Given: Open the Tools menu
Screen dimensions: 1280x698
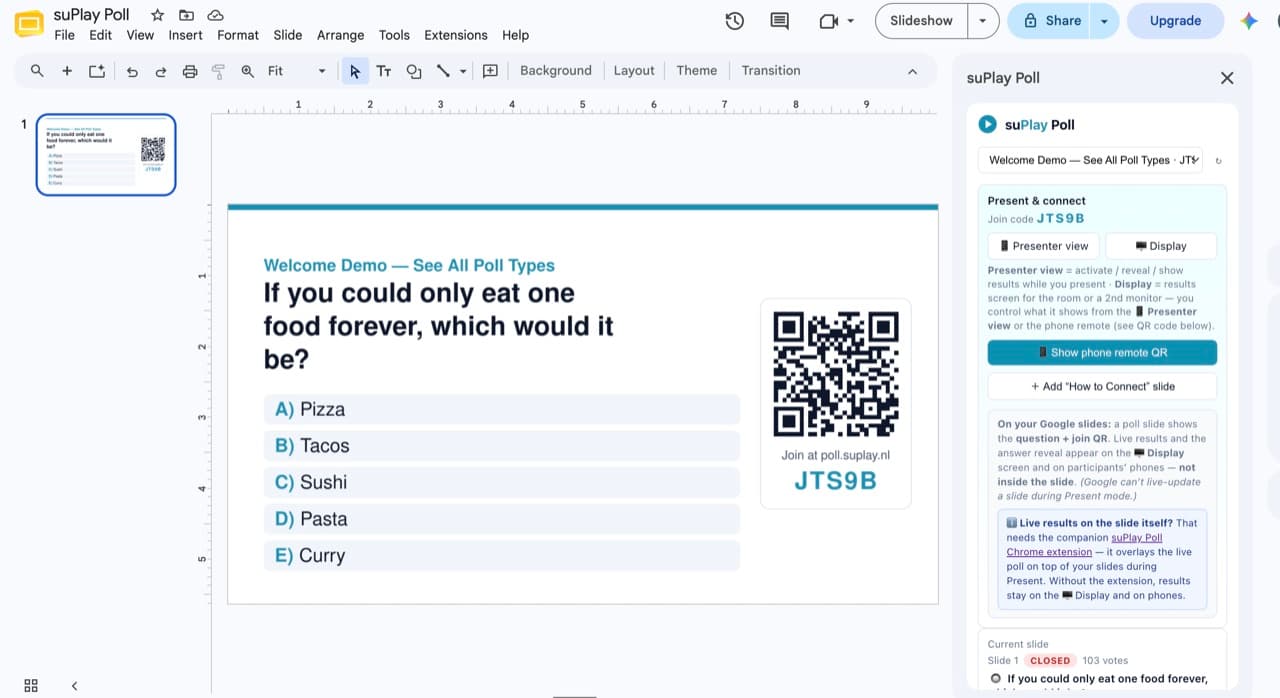Looking at the screenshot, I should click(x=394, y=35).
